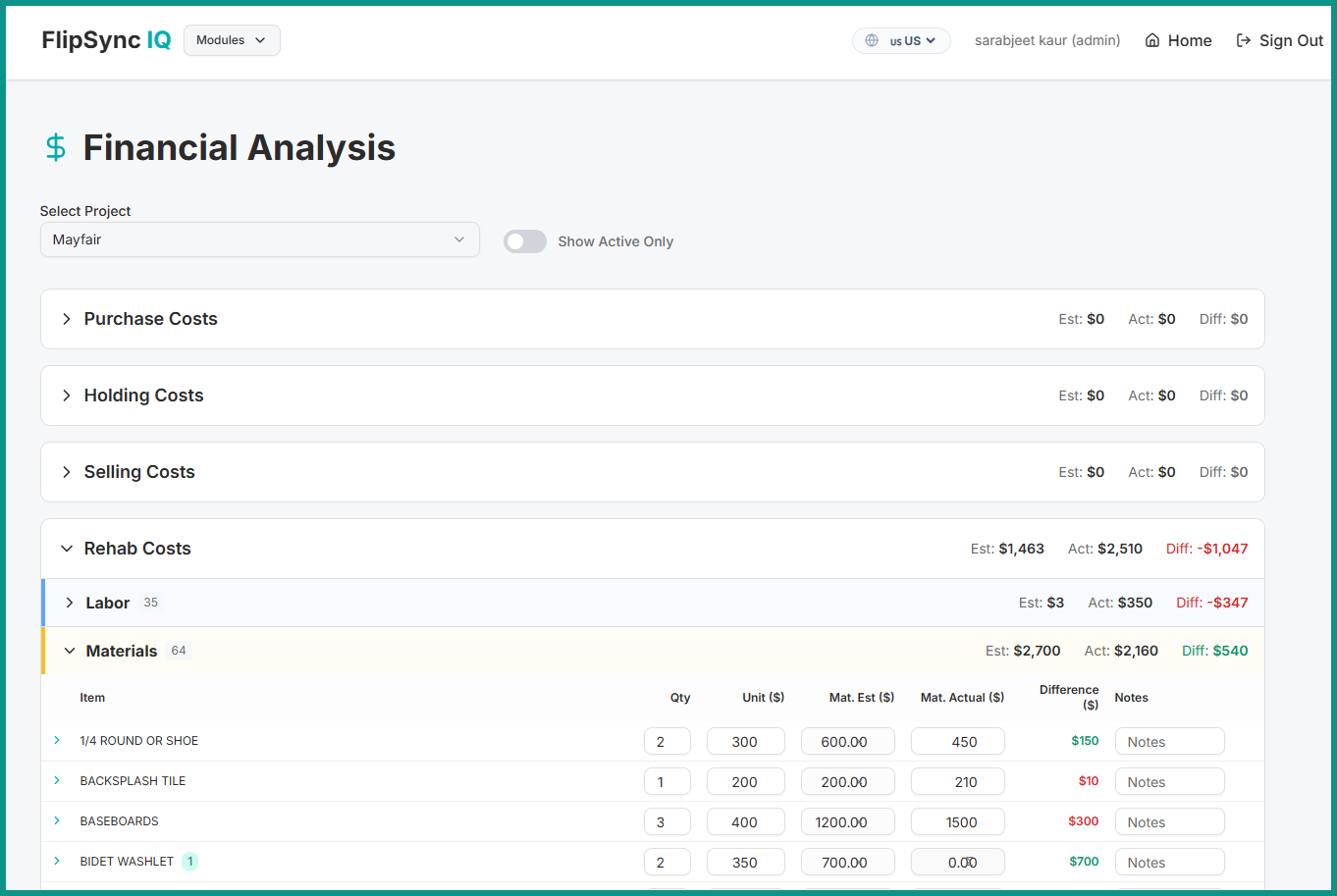Expand the Holding Costs section
This screenshot has width=1337, height=896.
point(67,395)
